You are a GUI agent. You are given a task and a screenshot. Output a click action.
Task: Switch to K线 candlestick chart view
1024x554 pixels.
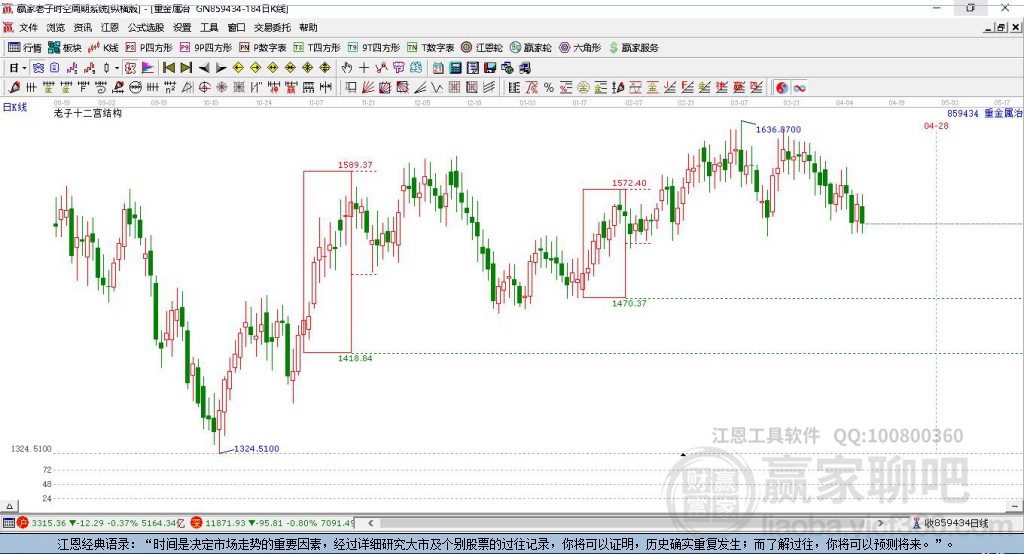[x=103, y=48]
